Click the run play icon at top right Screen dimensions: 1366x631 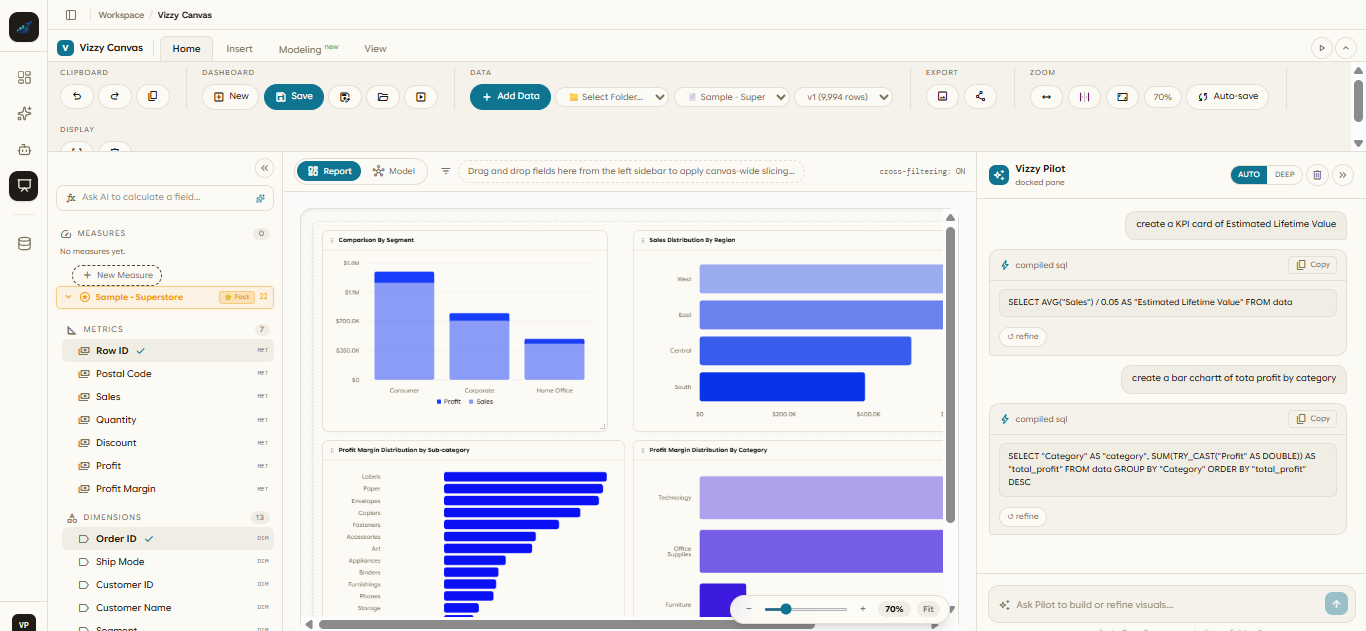coord(1322,47)
